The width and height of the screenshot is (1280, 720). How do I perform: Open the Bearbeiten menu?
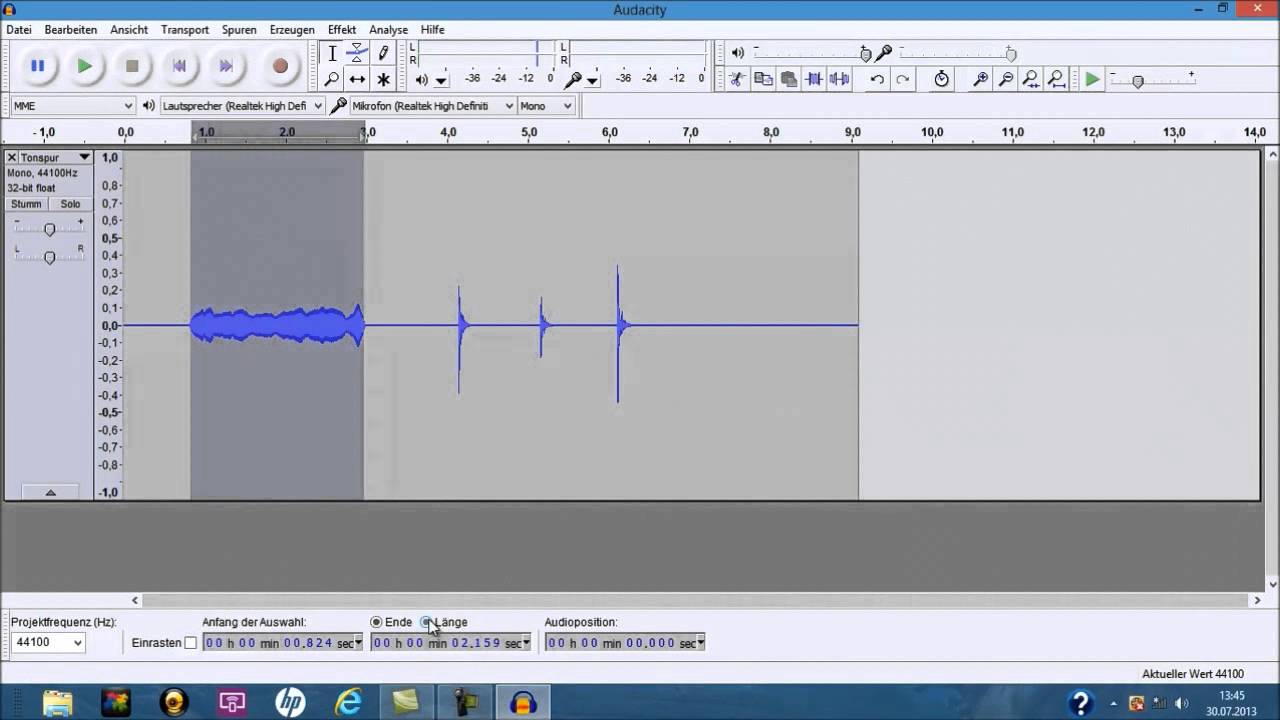pyautogui.click(x=70, y=30)
